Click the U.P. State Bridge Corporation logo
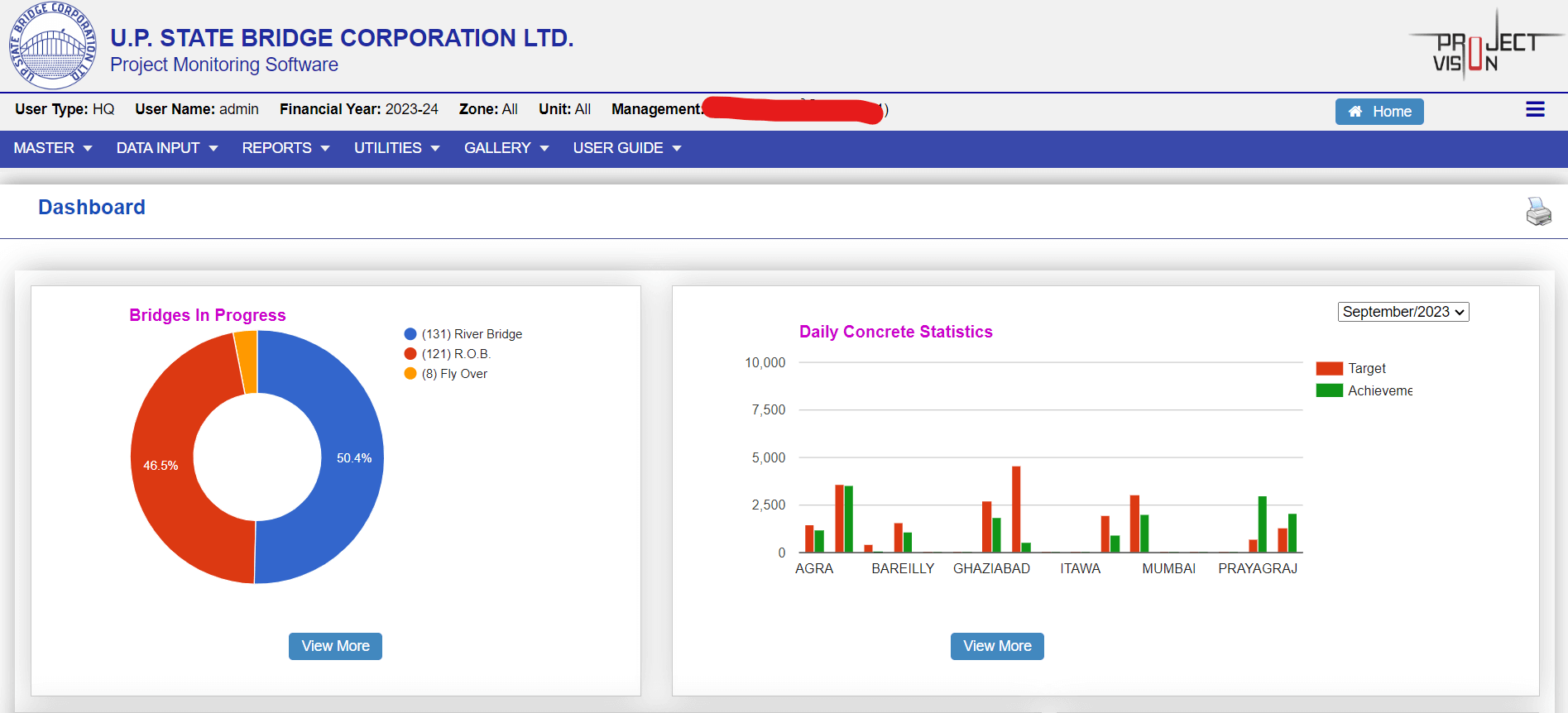The image size is (1568, 713). pos(52,45)
